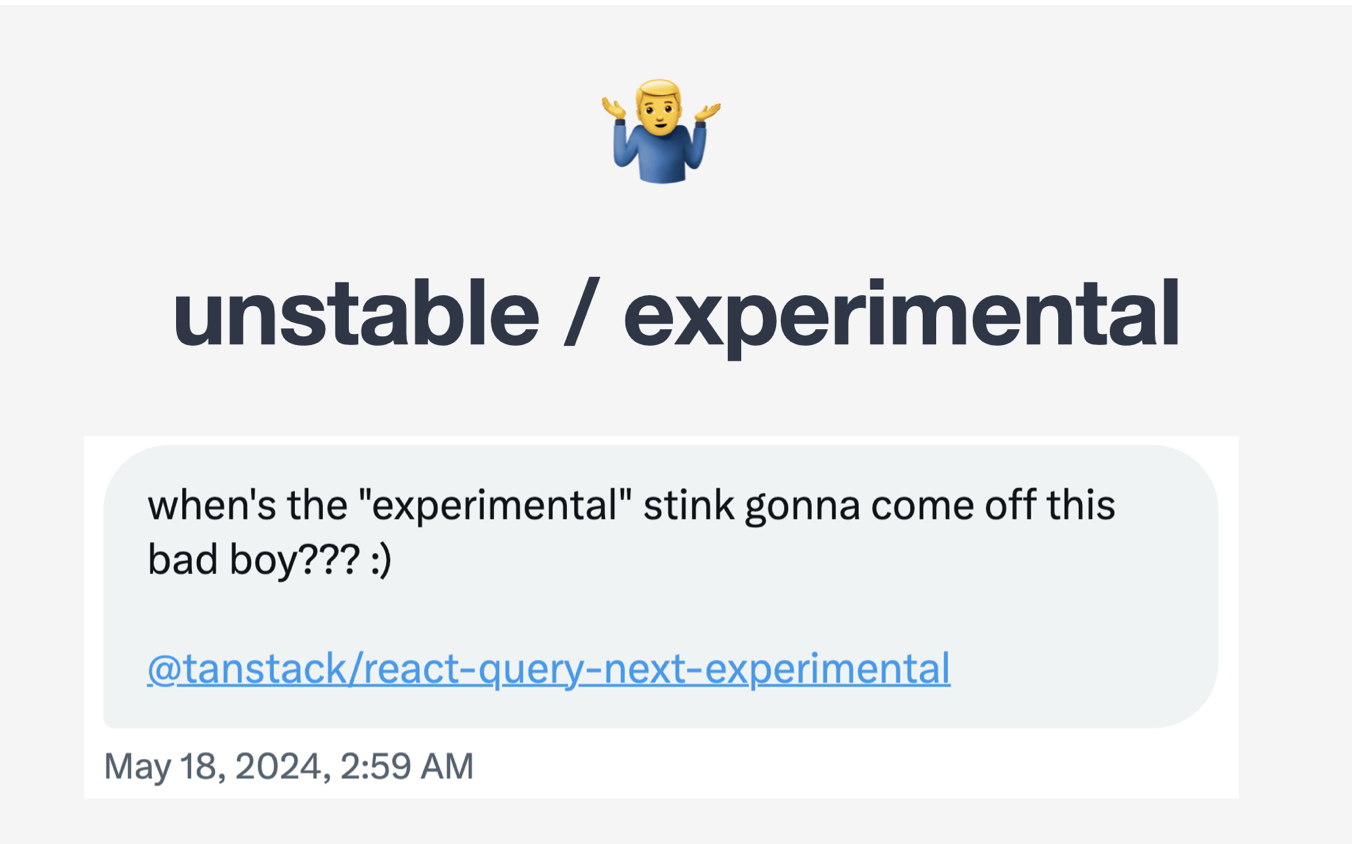Open the @tanstack/react-query-next-experimental link
This screenshot has width=1352, height=844.
click(549, 668)
